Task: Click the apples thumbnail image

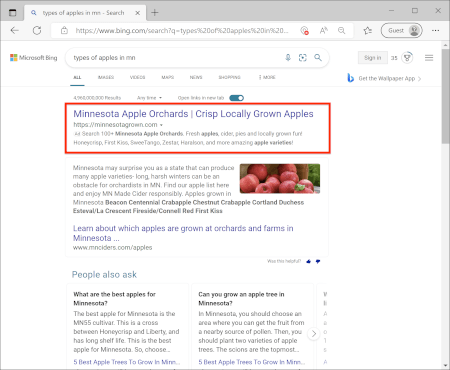Action: (280, 179)
